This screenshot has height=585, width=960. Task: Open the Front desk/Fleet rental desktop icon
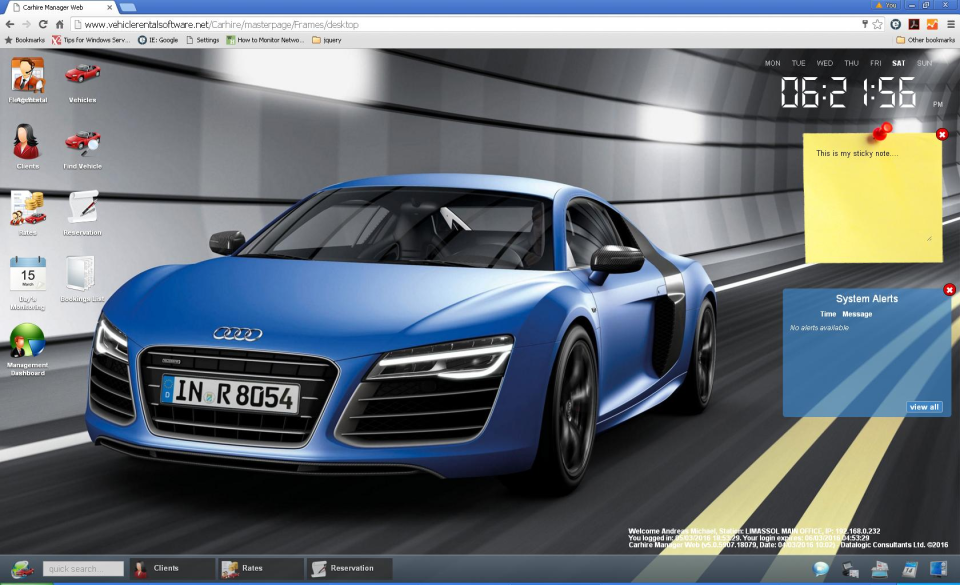(28, 80)
